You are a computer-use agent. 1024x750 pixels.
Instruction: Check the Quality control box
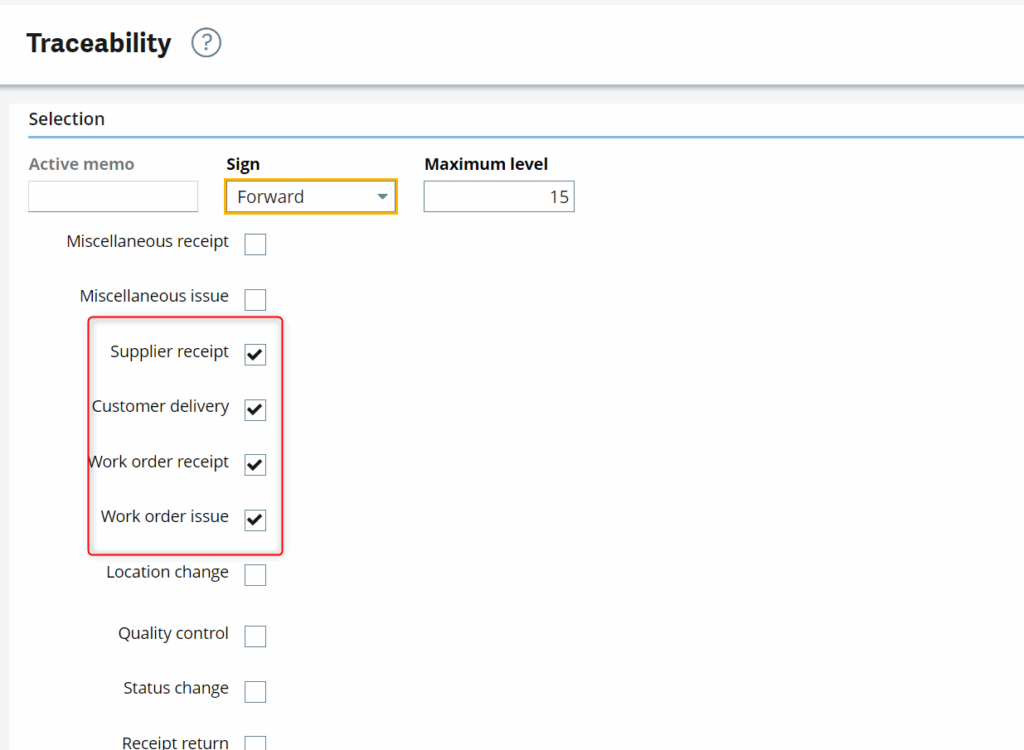pos(255,635)
